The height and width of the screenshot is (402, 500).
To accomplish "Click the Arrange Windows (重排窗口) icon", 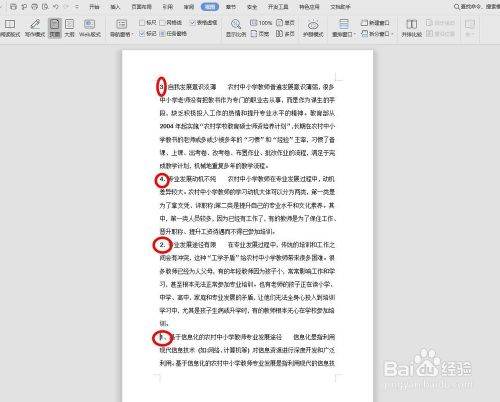I will (x=344, y=24).
